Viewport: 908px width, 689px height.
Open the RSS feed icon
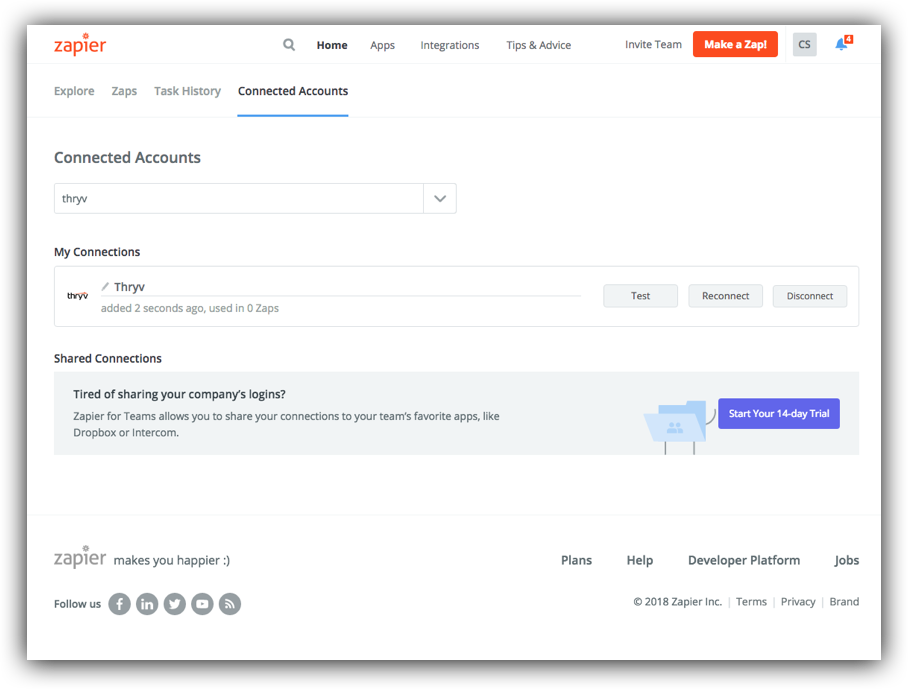click(230, 604)
